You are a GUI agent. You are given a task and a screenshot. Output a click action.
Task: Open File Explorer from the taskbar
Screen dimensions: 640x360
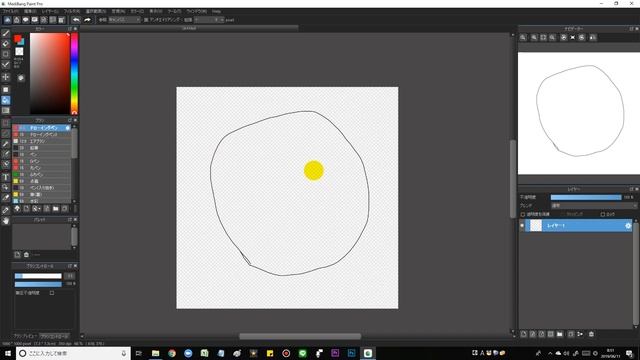pyautogui.click(x=156, y=353)
